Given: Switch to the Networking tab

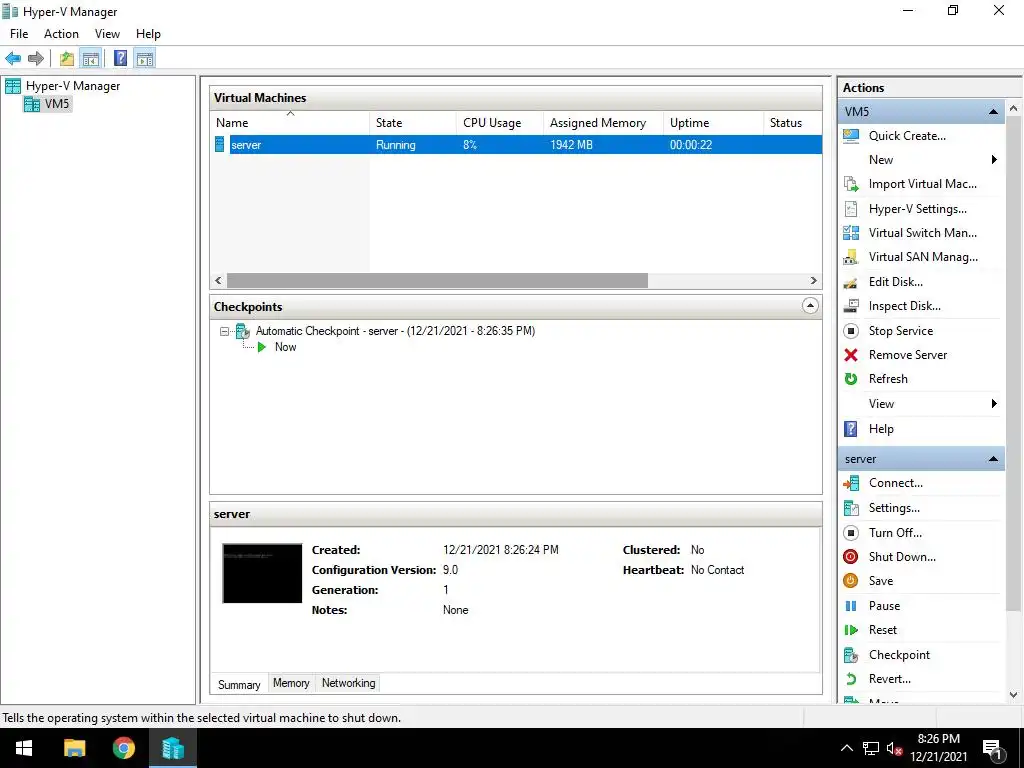Looking at the screenshot, I should (x=349, y=683).
